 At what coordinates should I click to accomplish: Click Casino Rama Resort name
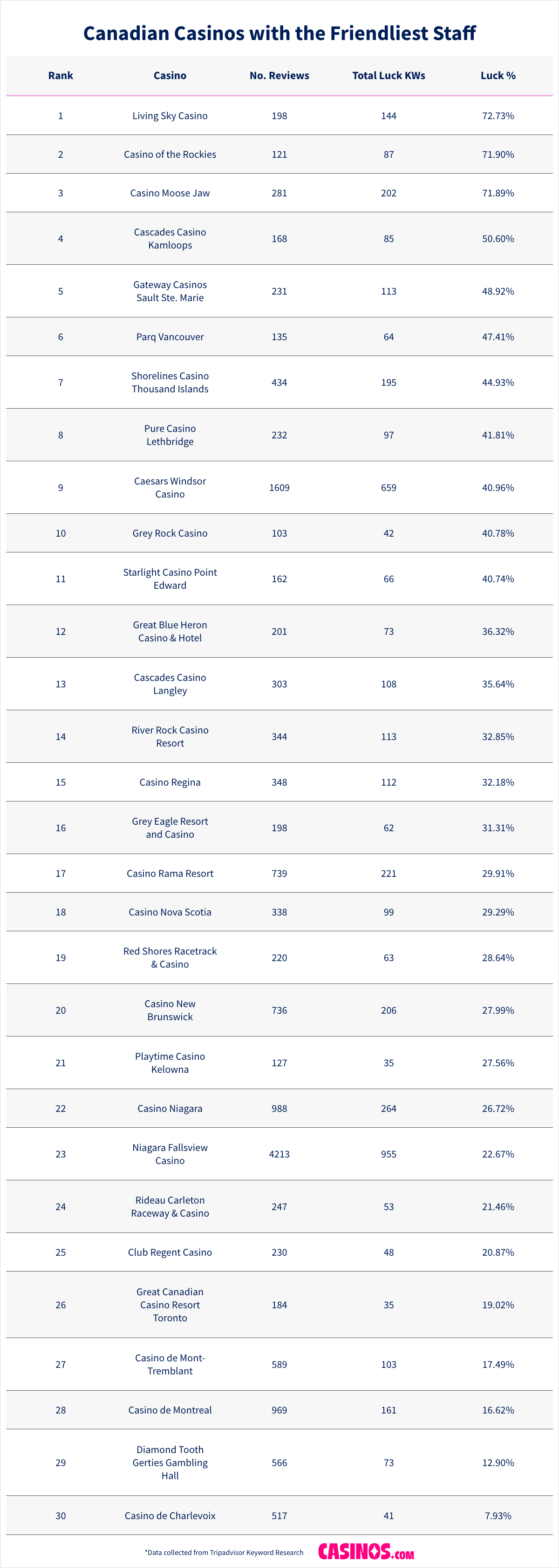pyautogui.click(x=170, y=874)
